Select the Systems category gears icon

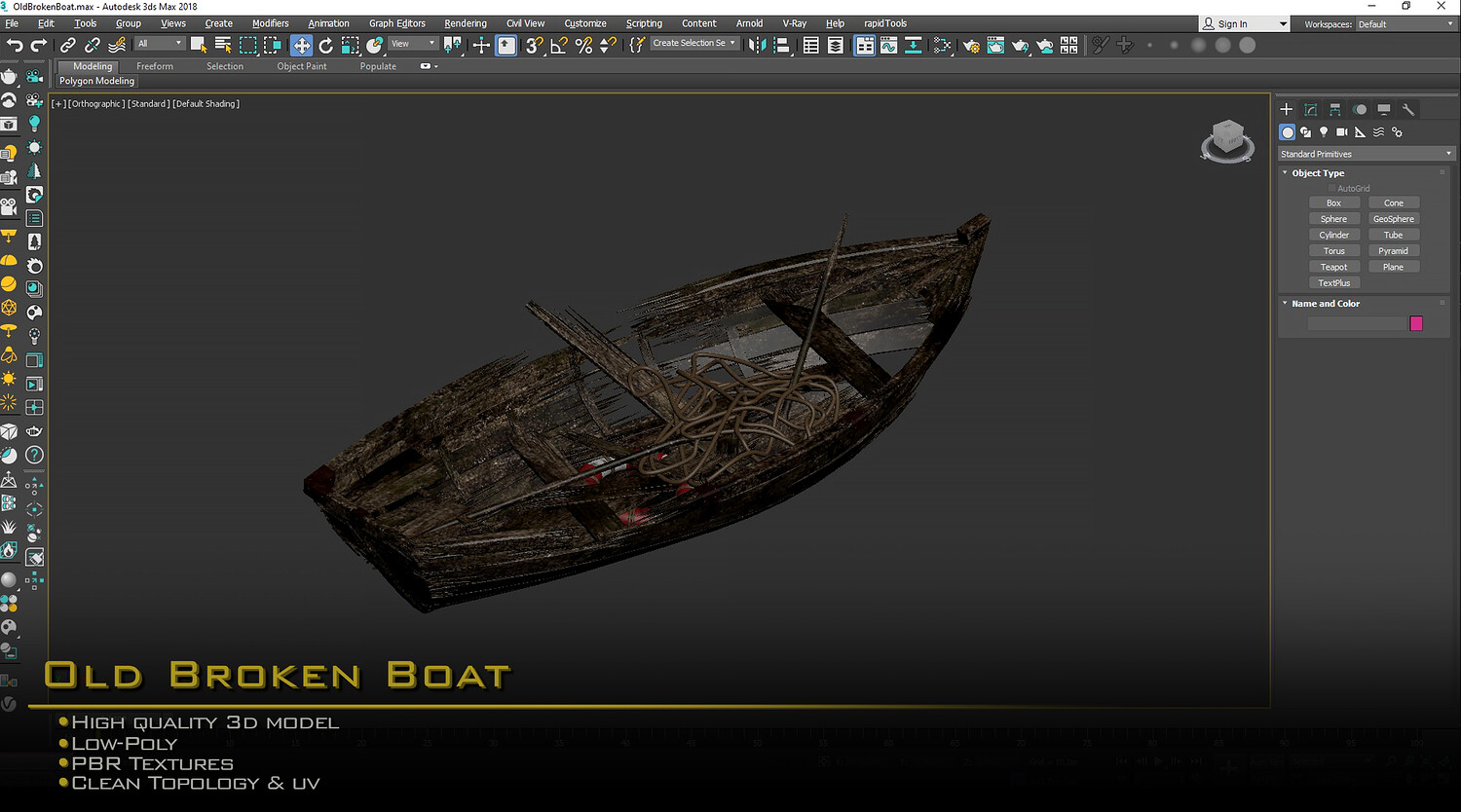point(1397,132)
